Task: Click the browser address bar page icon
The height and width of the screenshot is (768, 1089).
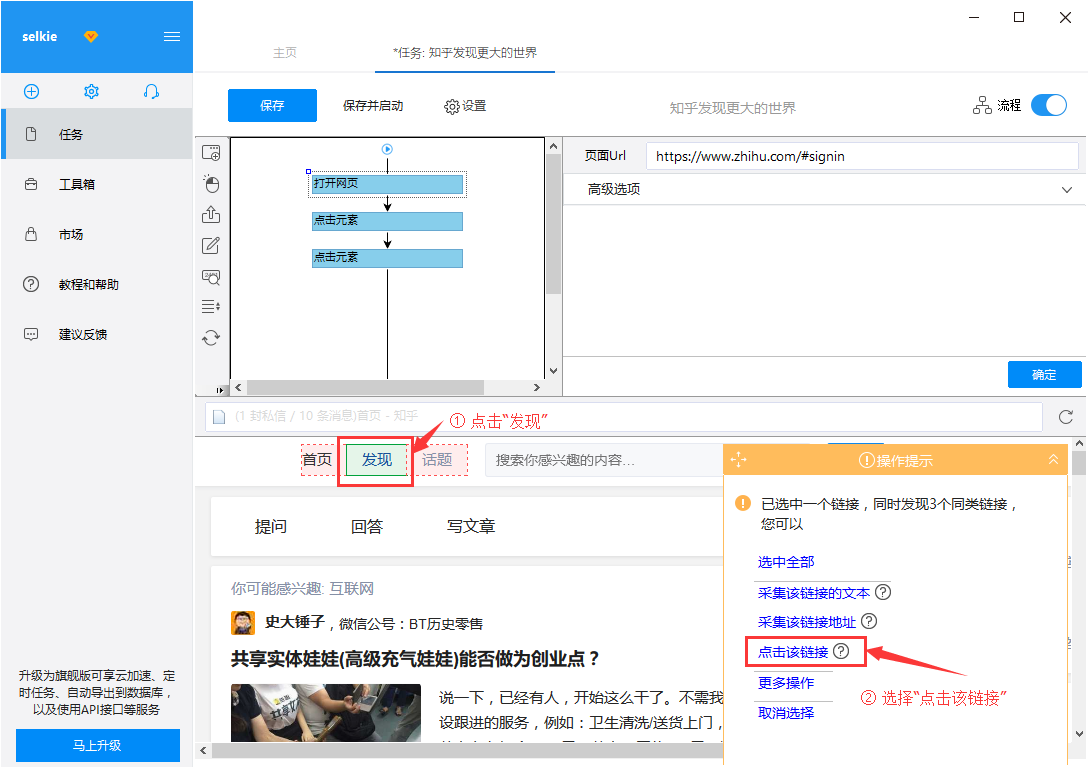Action: pos(219,417)
